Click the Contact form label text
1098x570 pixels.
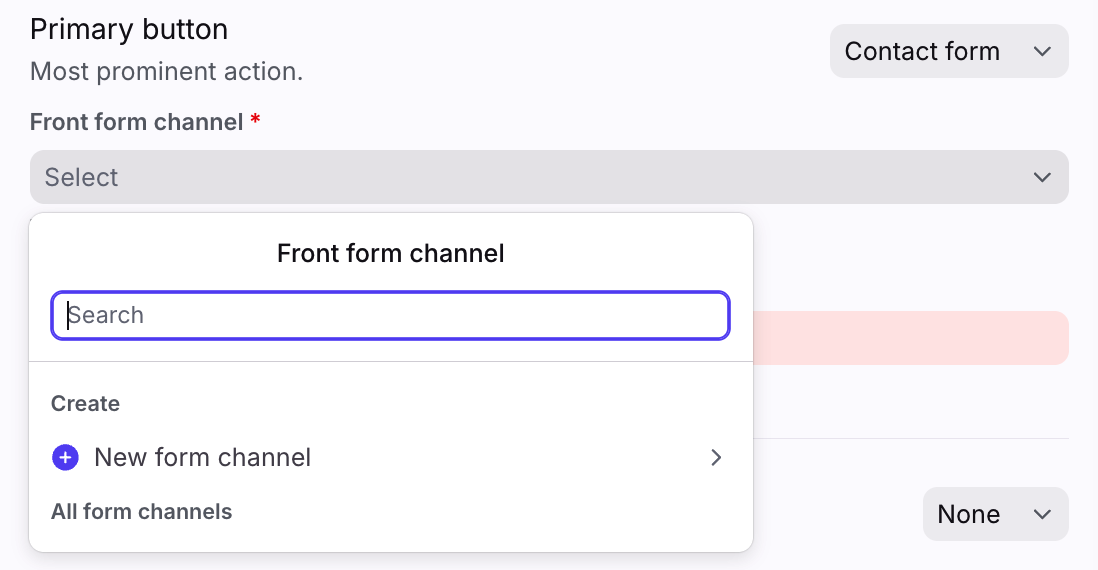[x=921, y=51]
